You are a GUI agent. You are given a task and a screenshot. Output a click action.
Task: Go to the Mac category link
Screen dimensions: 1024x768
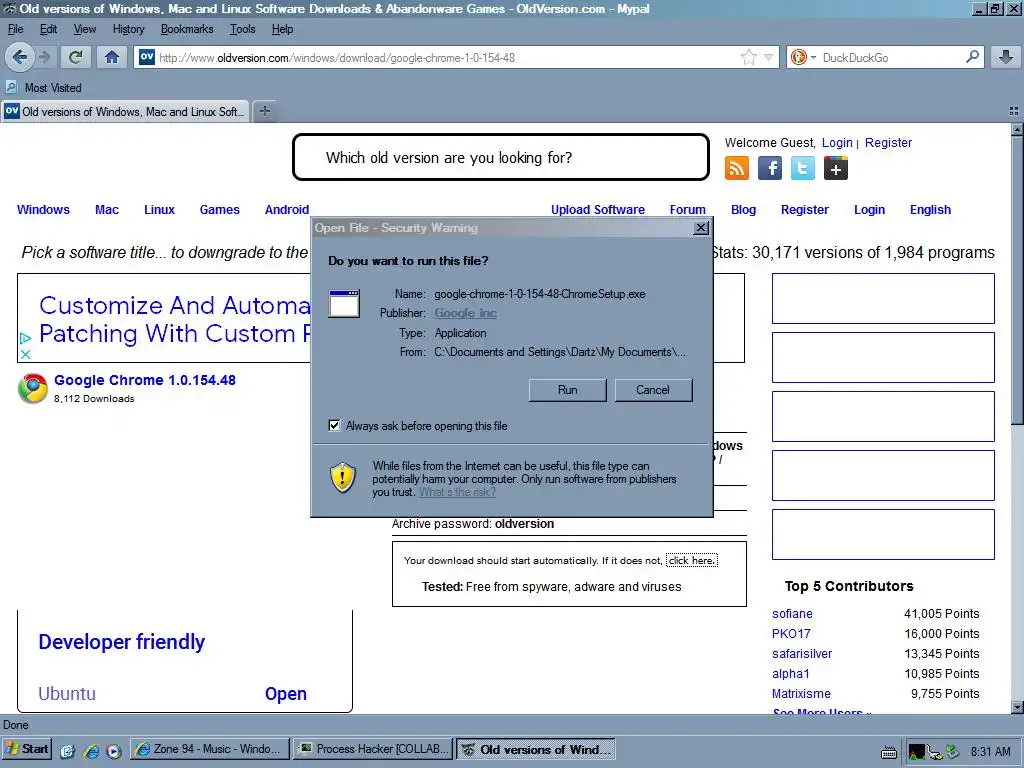tap(107, 210)
